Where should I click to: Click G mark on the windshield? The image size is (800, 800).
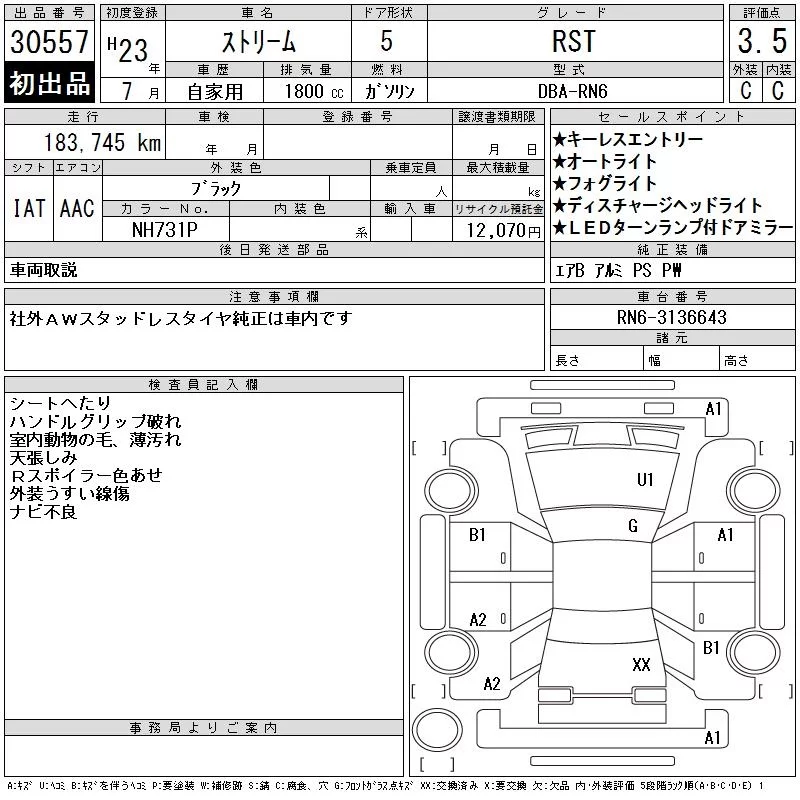point(633,526)
